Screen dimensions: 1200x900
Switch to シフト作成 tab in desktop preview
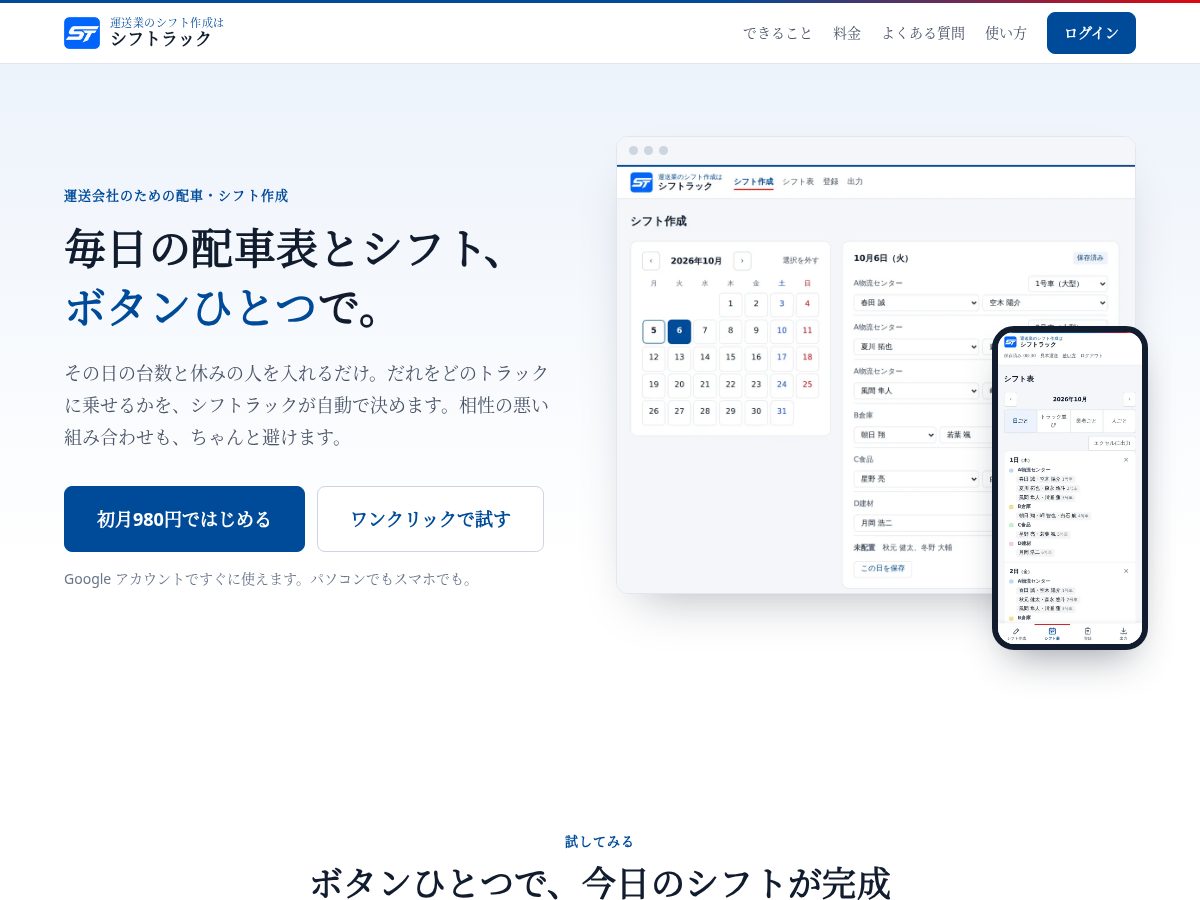[753, 182]
